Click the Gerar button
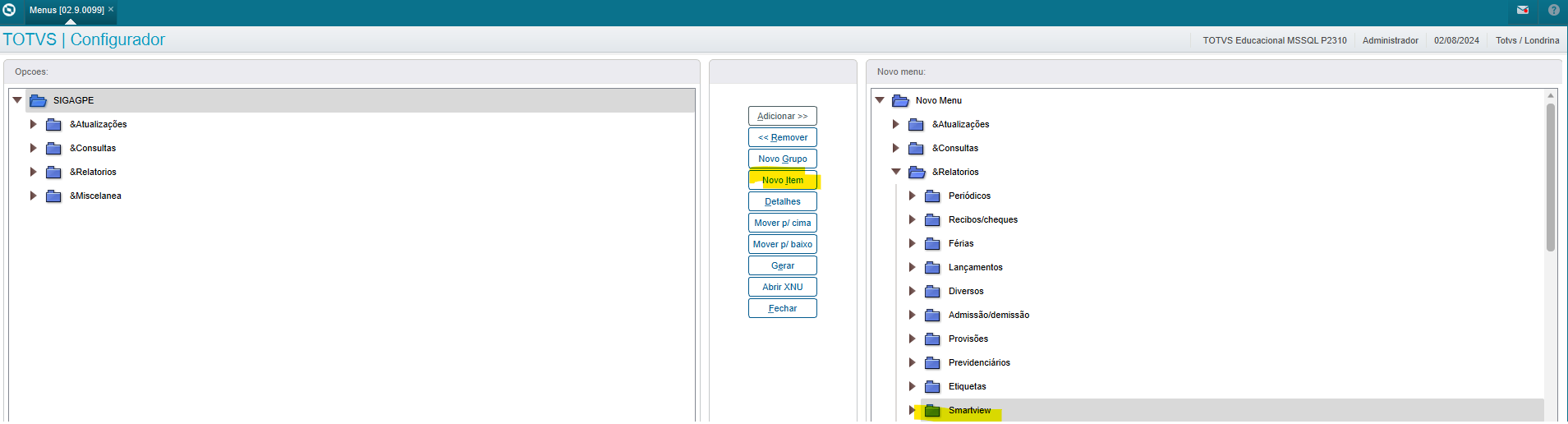1568x424 pixels. coord(783,265)
